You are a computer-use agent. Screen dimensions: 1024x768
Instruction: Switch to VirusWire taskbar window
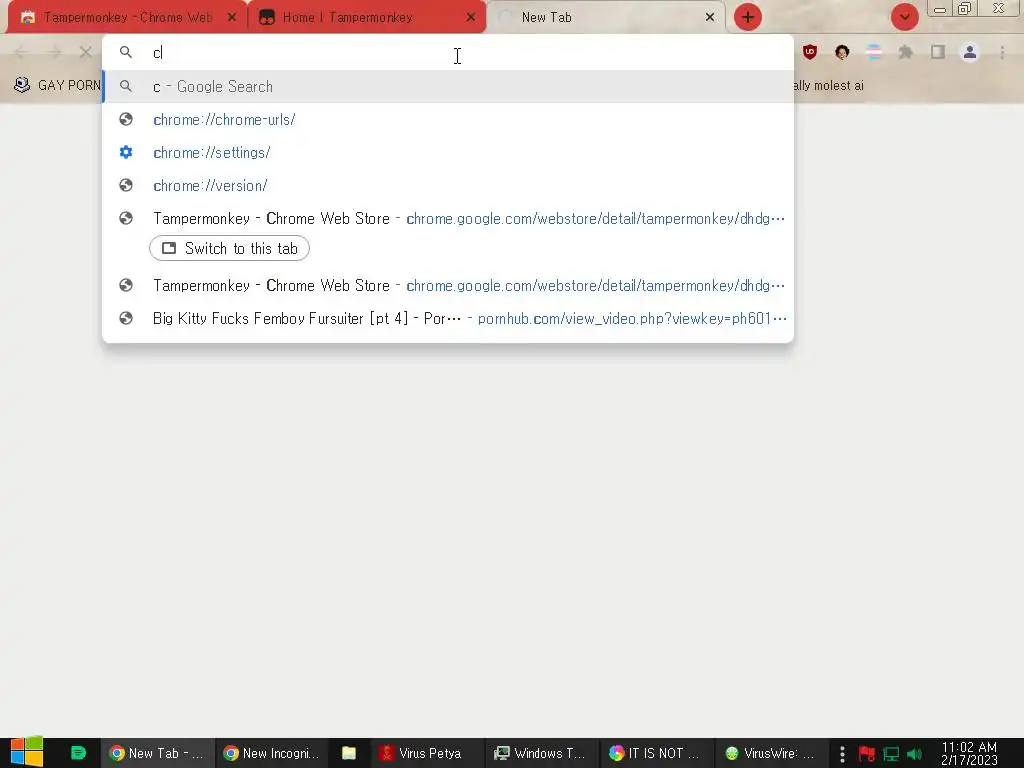pos(771,753)
